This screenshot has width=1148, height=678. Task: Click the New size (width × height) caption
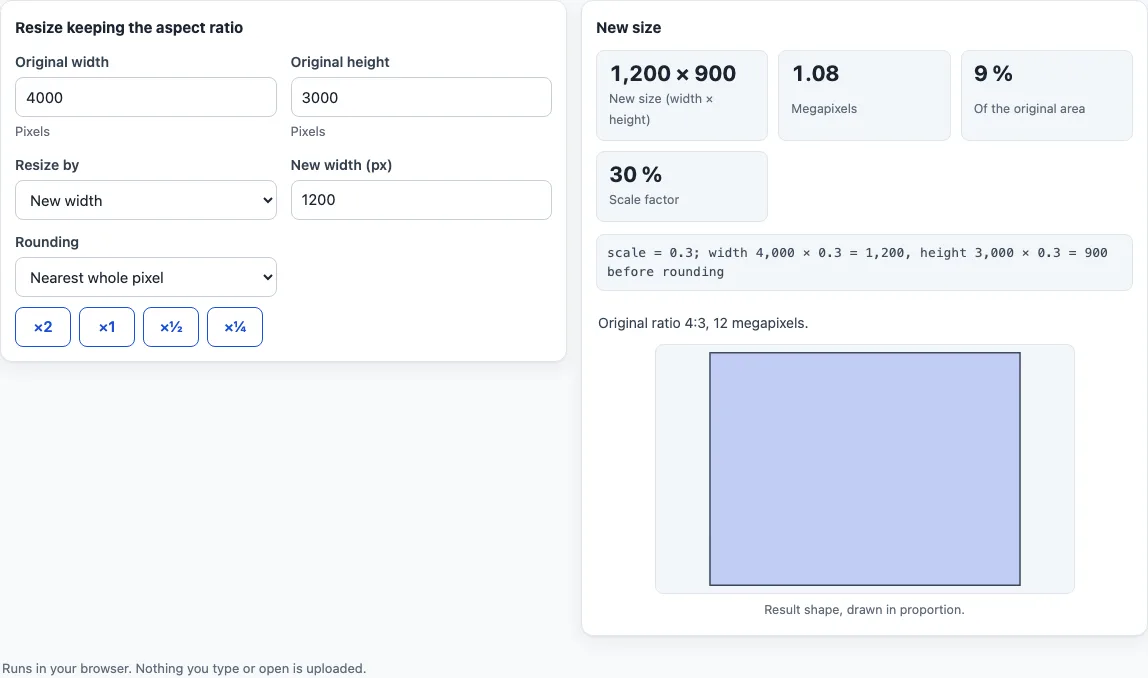tap(660, 108)
